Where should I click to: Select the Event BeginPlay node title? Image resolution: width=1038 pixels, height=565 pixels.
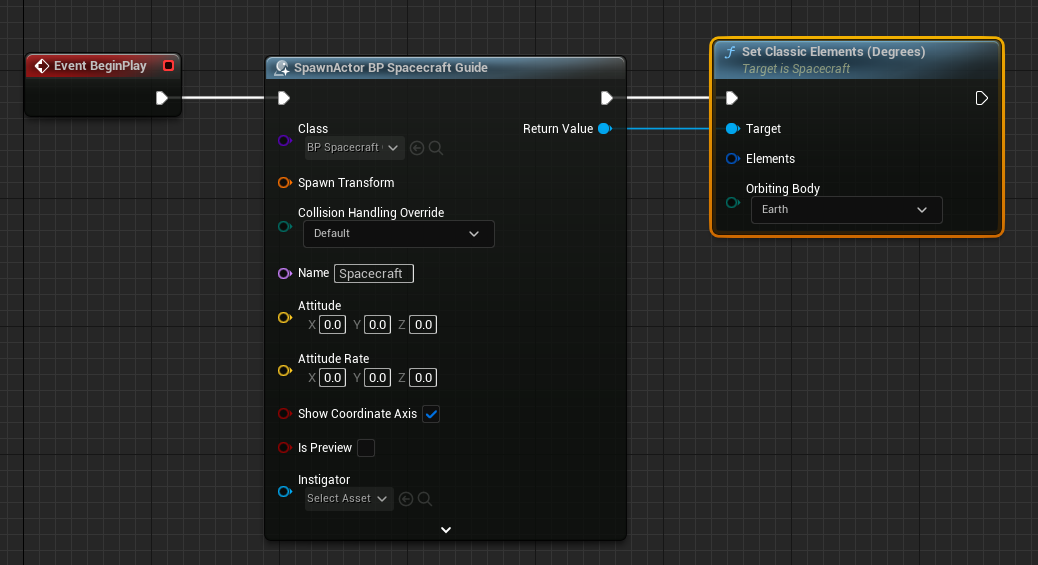coord(100,66)
